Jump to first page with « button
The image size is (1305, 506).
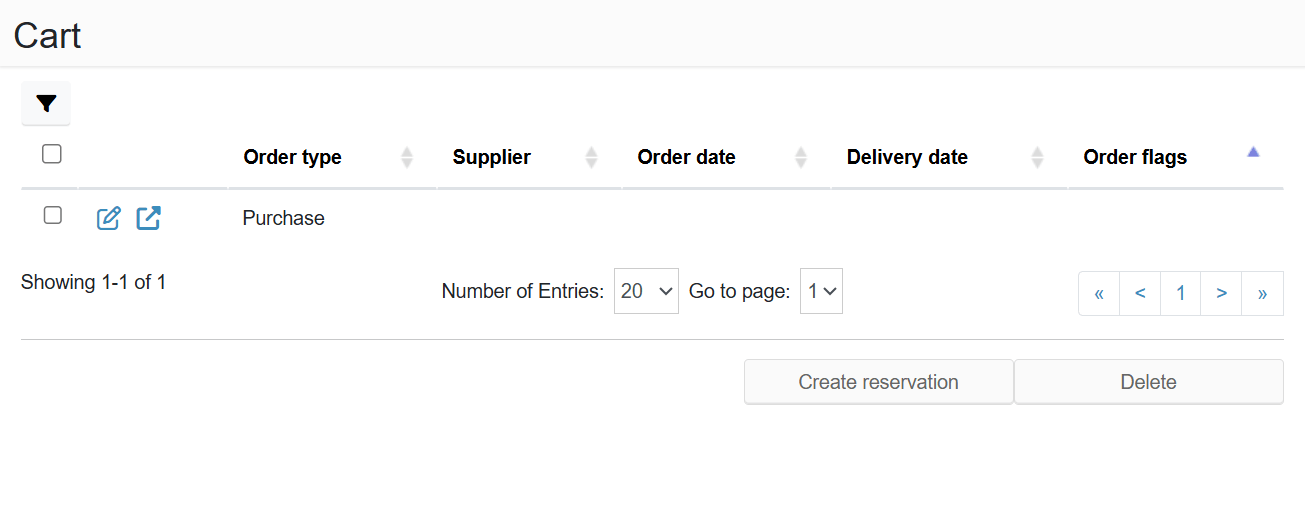(x=1099, y=293)
